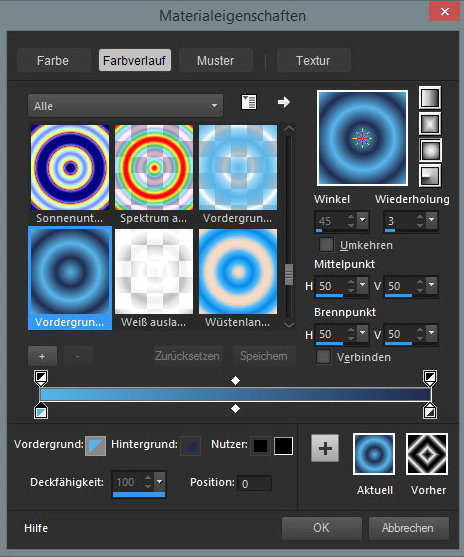Add current material to palette with plus
This screenshot has width=464, height=557.
click(x=325, y=448)
